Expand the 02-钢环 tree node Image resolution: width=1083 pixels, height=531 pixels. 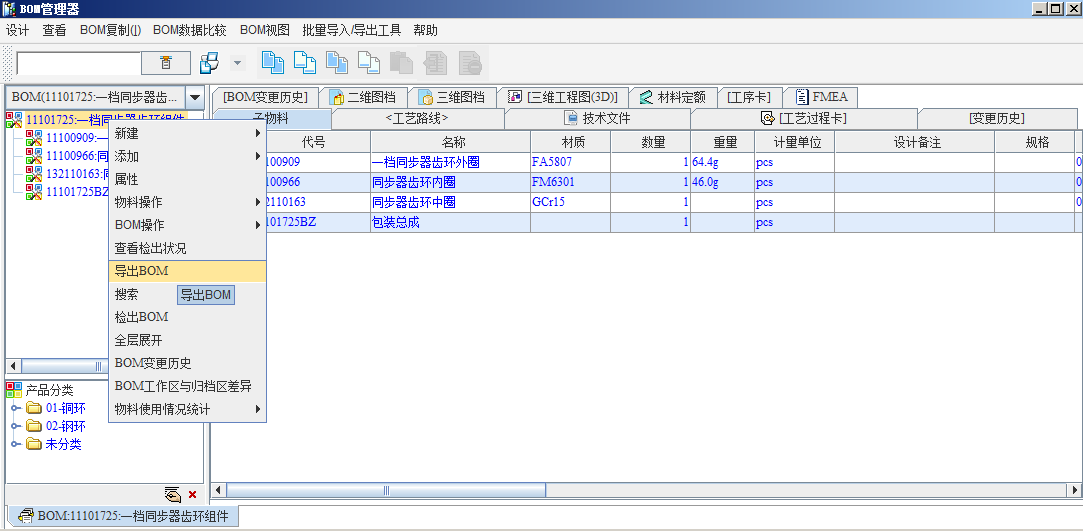coord(15,426)
